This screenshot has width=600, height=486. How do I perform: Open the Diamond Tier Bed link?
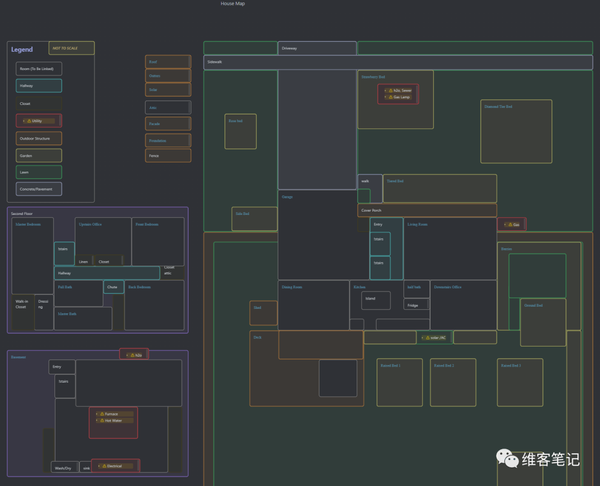click(x=498, y=107)
